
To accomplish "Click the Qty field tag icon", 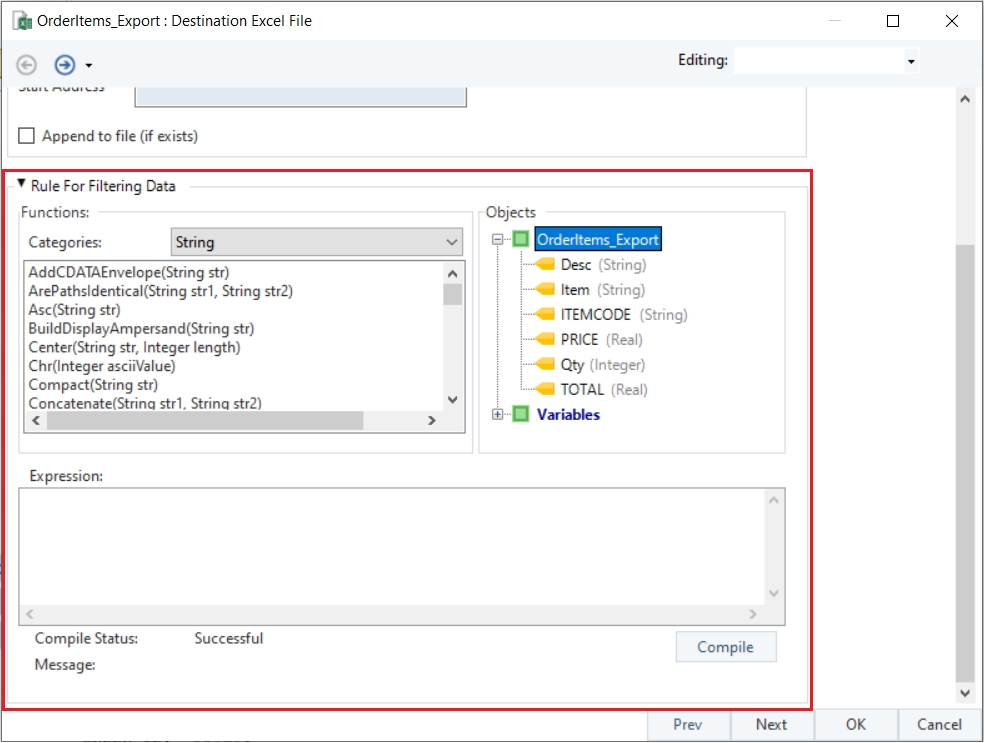I will coord(544,365).
